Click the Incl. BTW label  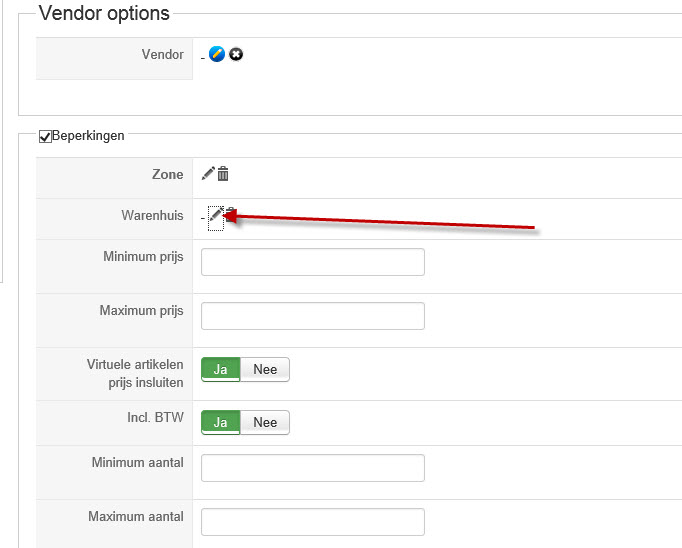(x=157, y=417)
